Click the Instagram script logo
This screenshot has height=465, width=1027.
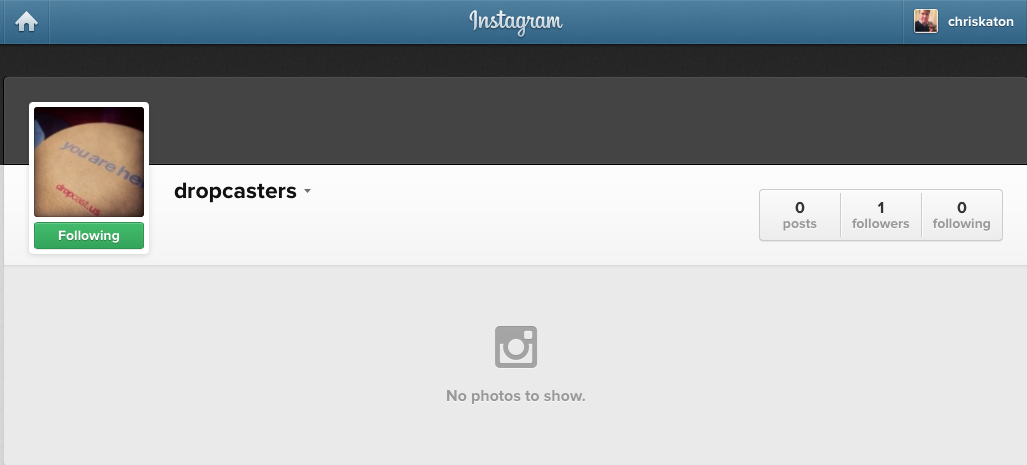tap(515, 22)
